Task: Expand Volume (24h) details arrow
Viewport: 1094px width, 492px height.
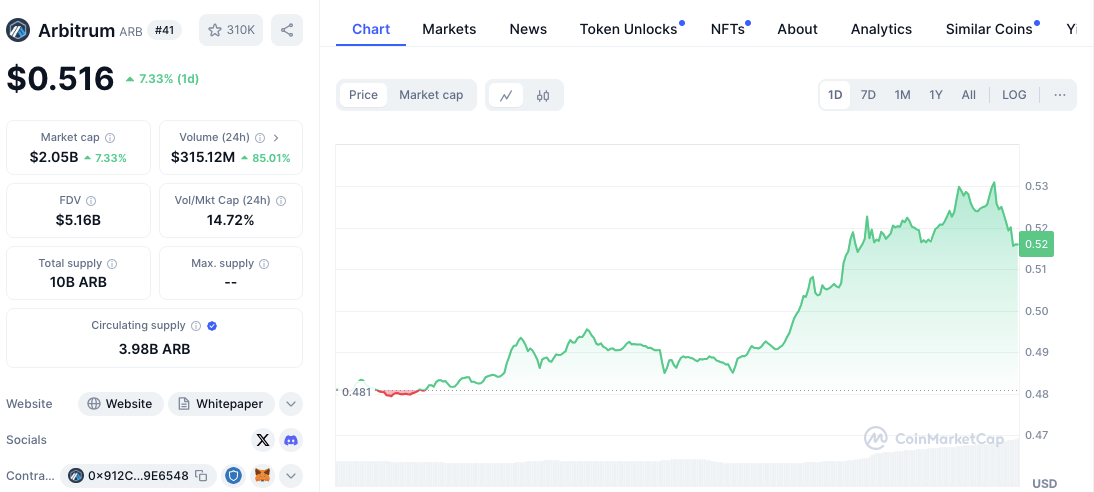Action: [276, 137]
